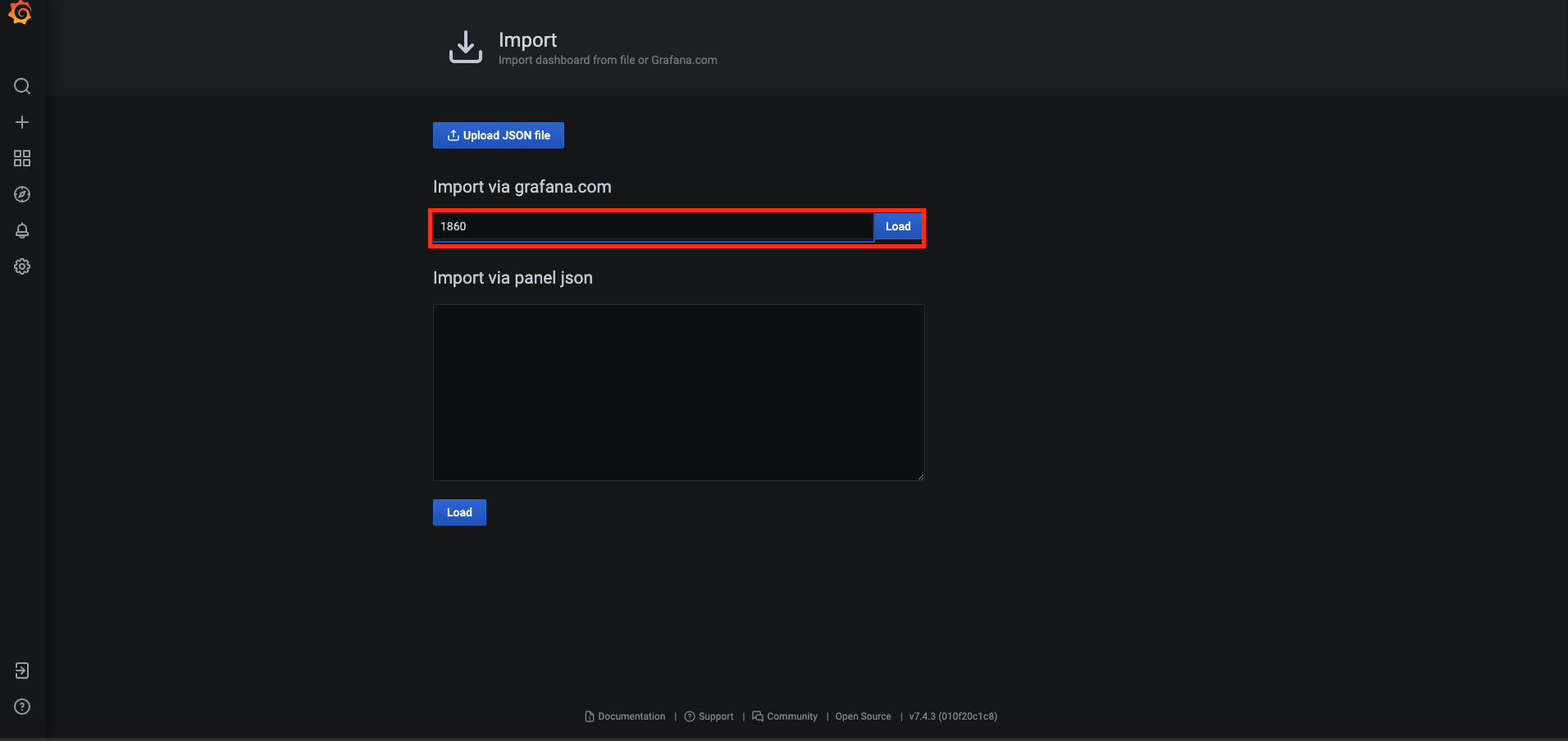Open the Alerting bell icon
This screenshot has width=1568, height=741.
[x=22, y=230]
